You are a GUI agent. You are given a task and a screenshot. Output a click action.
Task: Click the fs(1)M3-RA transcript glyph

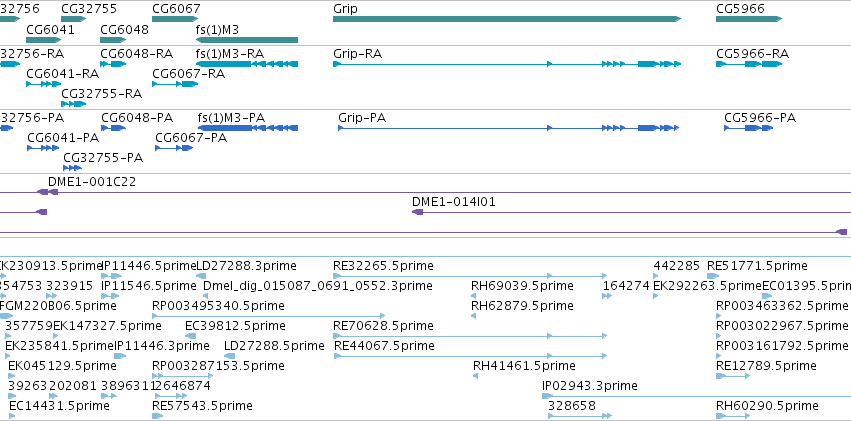(x=246, y=64)
